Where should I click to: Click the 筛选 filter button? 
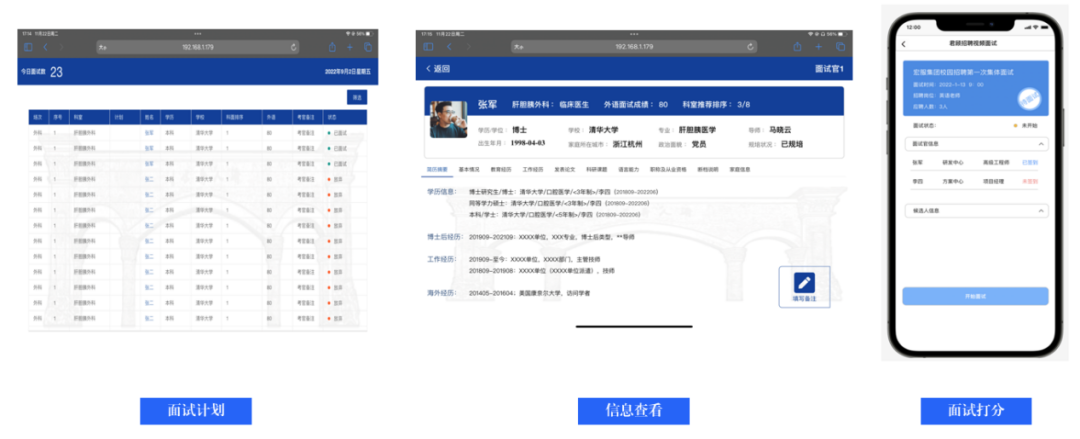[357, 97]
